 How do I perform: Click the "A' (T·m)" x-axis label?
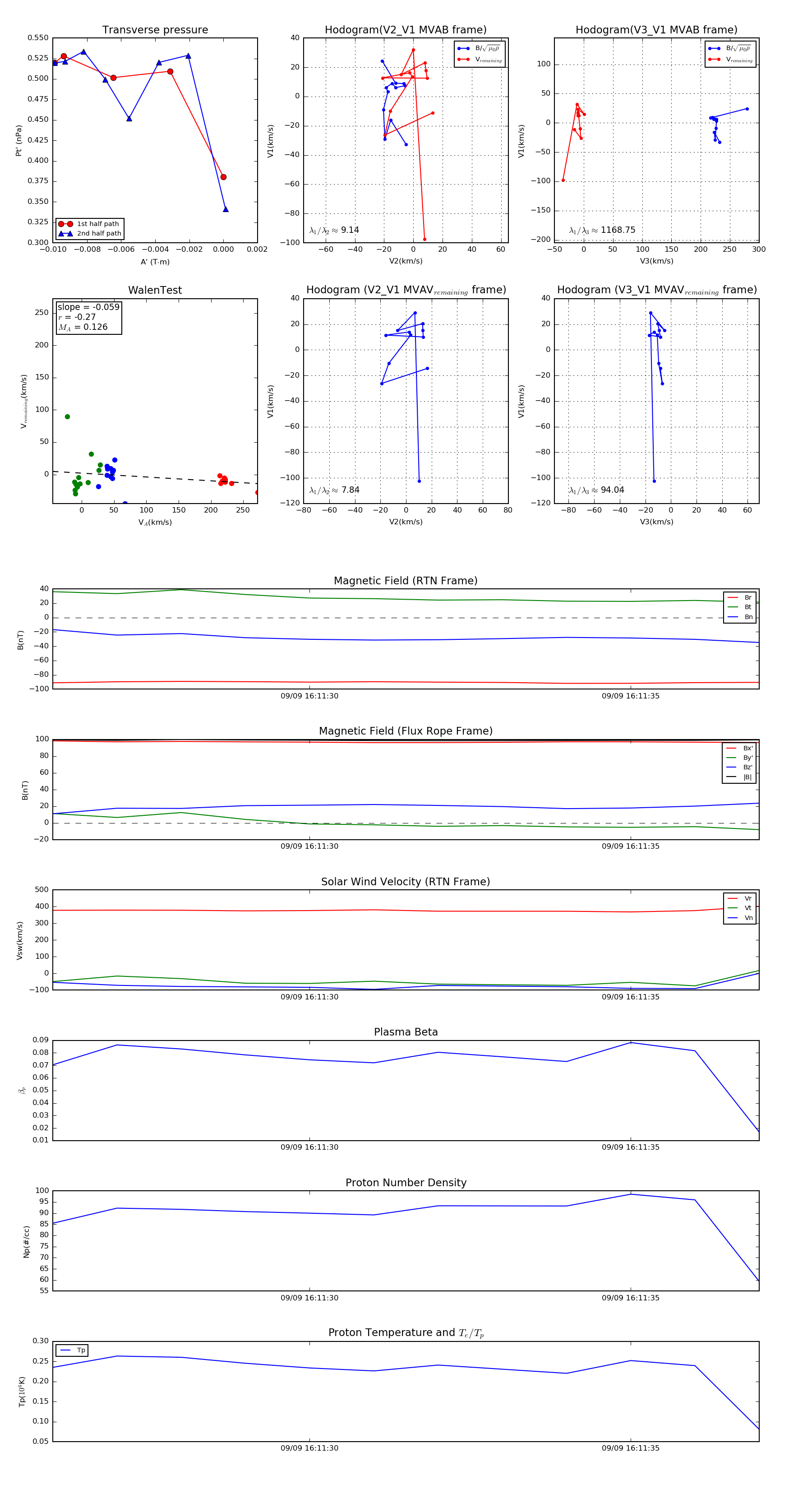click(155, 262)
